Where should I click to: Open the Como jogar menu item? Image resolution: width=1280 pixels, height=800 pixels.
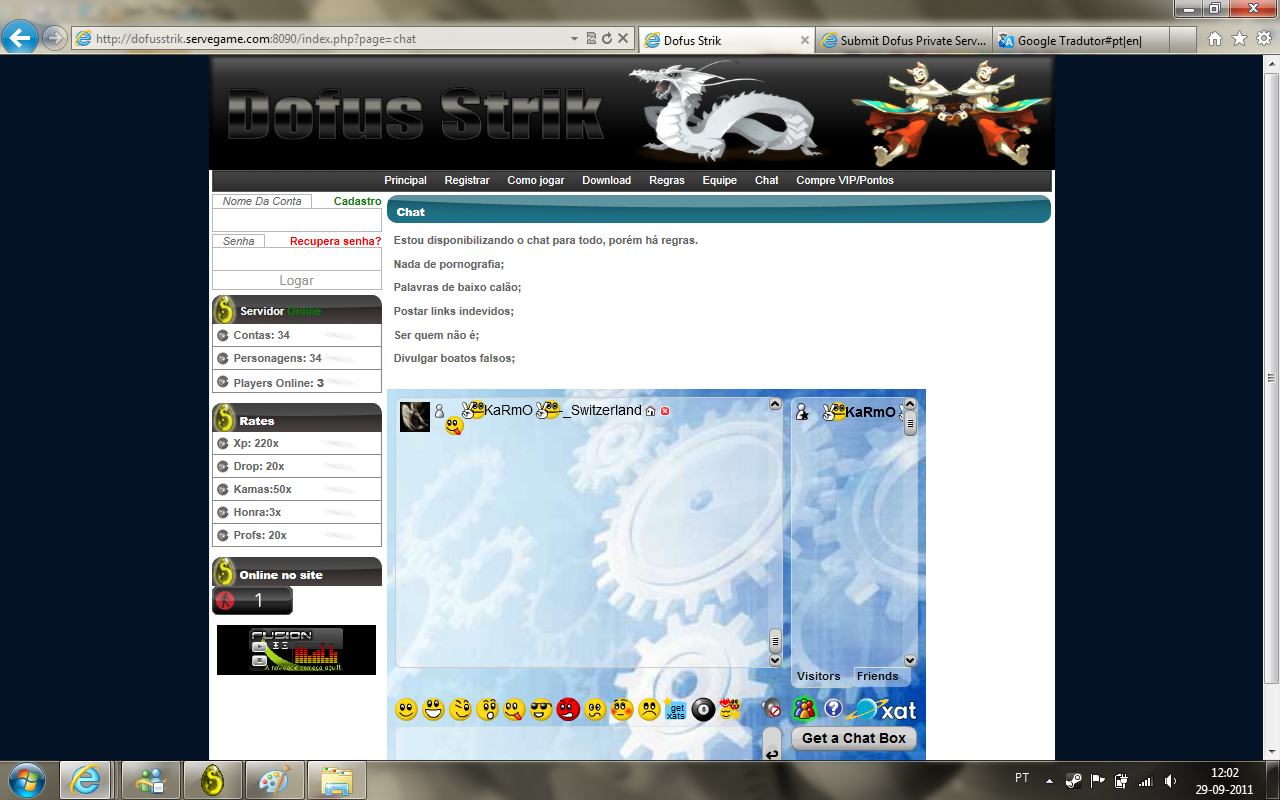[536, 180]
